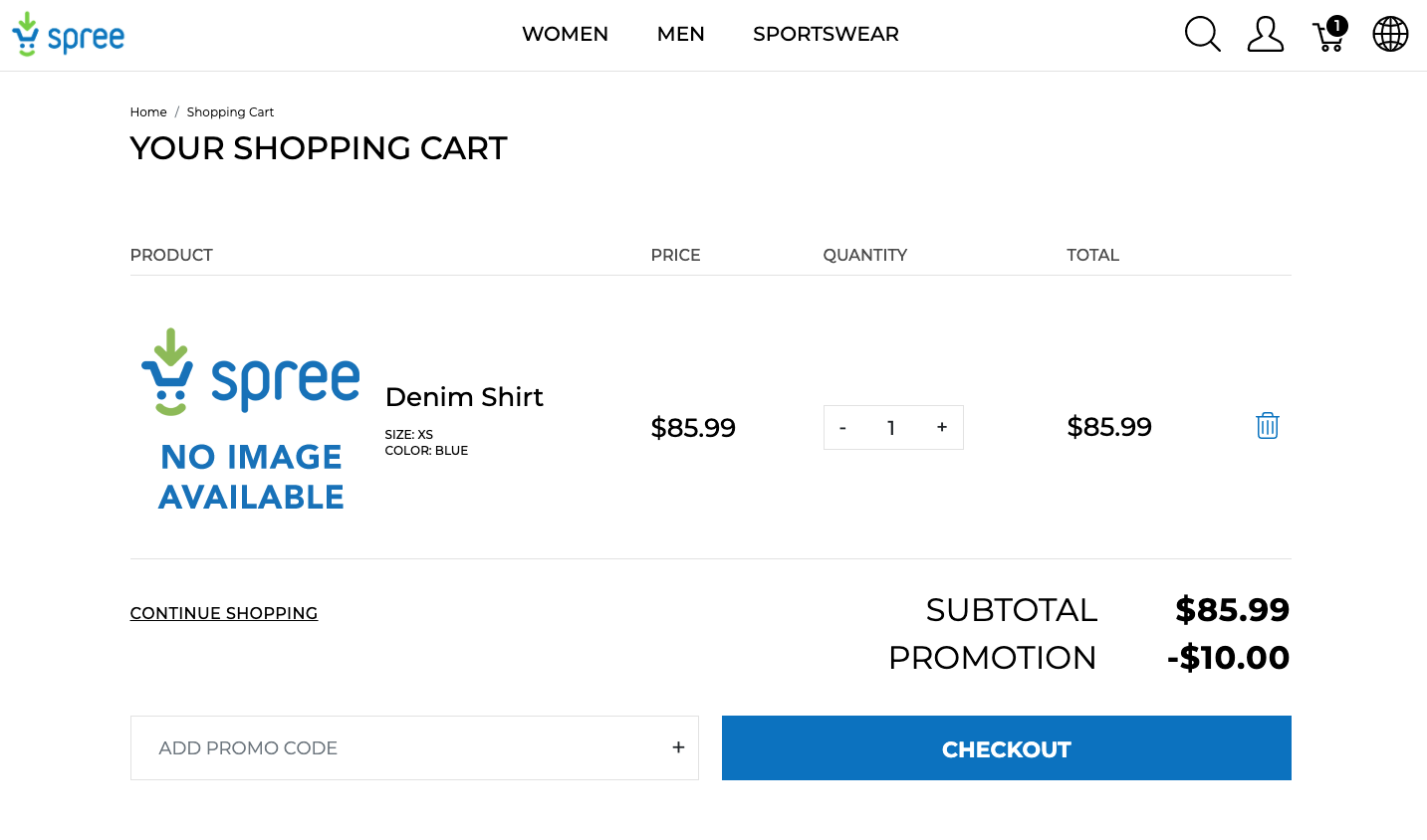Open the MEN menu
The width and height of the screenshot is (1427, 840).
680,34
